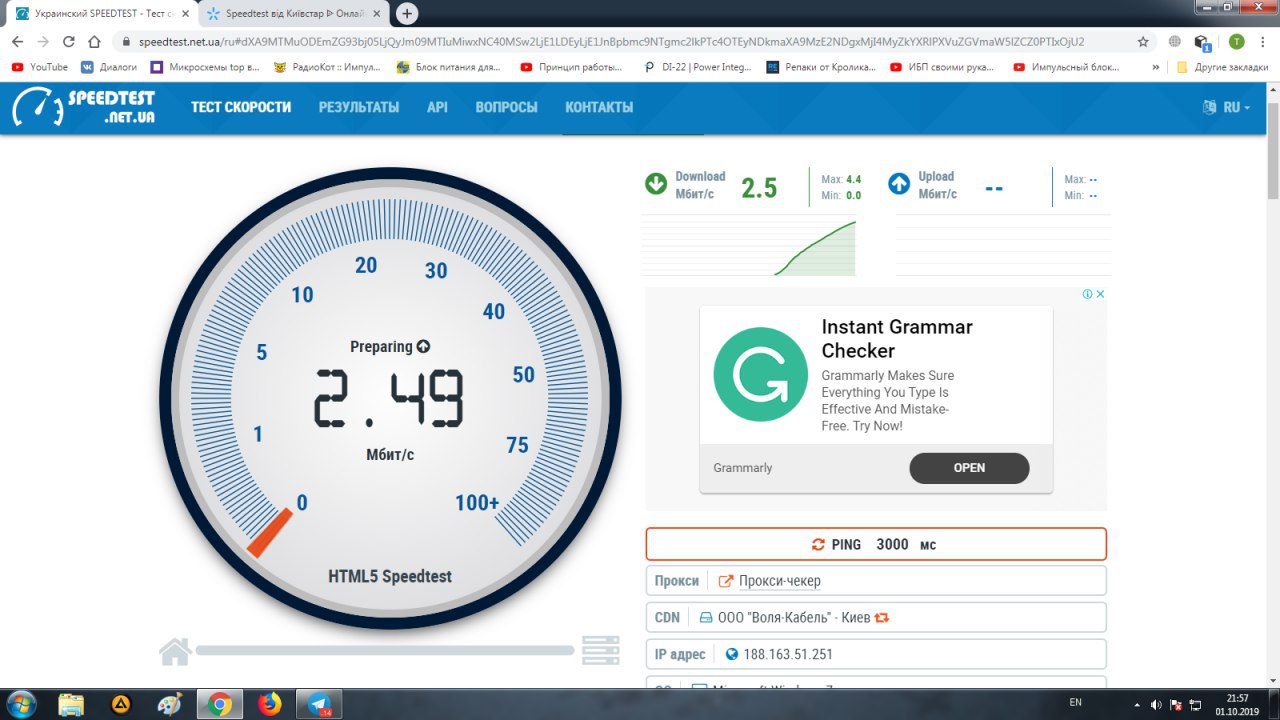
Task: Click the 2.49 speed readout
Action: (x=390, y=398)
